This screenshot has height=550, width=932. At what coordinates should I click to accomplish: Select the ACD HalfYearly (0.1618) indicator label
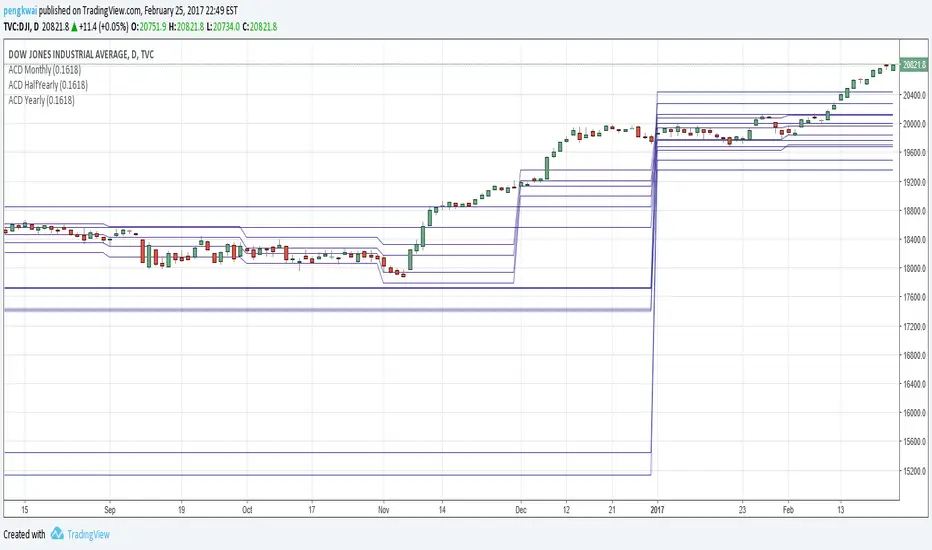48,85
